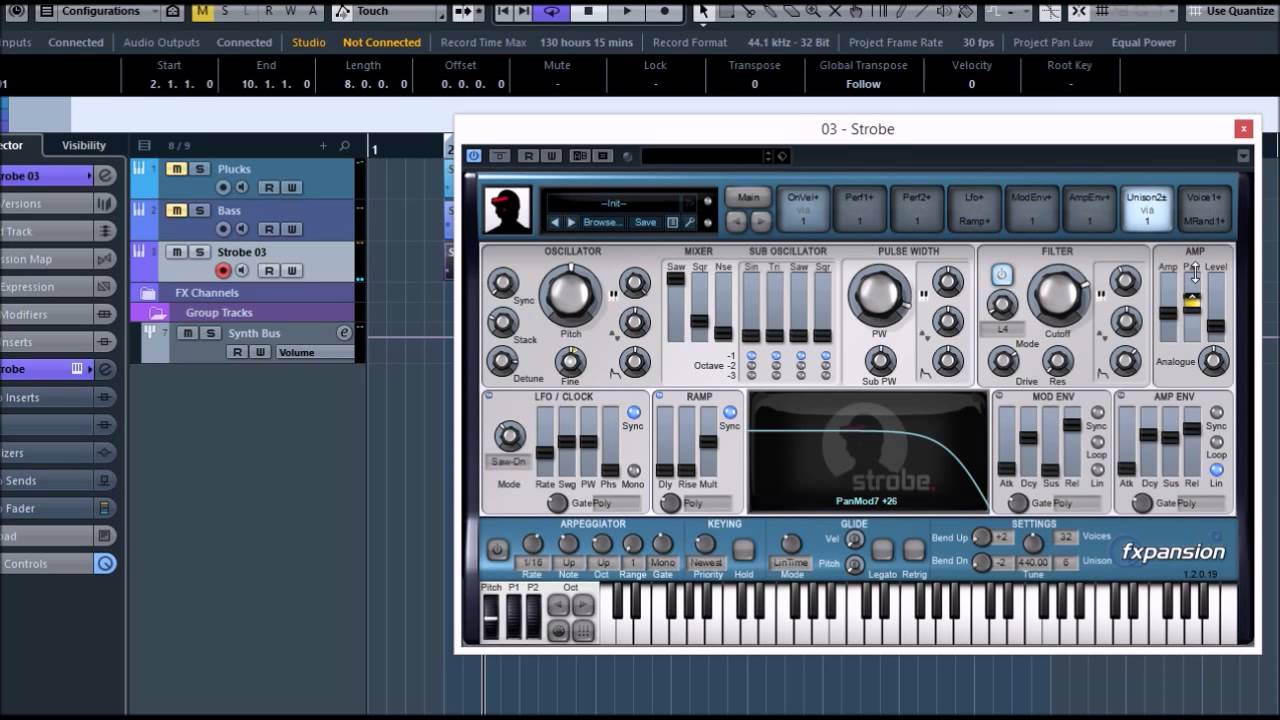1280x720 pixels.
Task: Toggle Mod Env Loop button
Action: (1097, 441)
